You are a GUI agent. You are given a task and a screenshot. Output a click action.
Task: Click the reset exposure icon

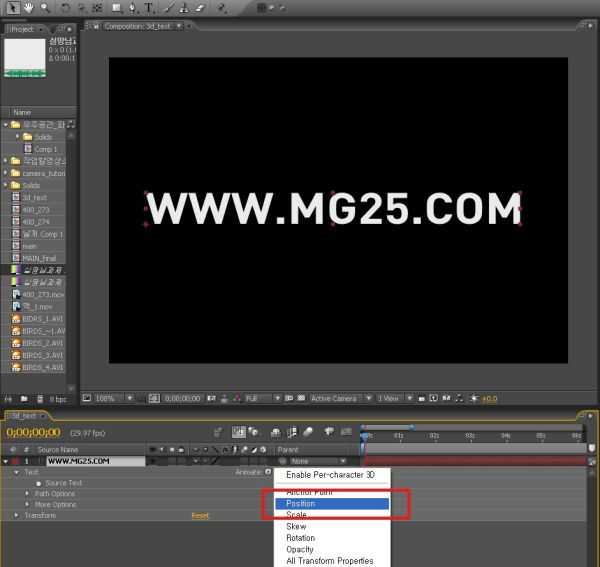(474, 398)
